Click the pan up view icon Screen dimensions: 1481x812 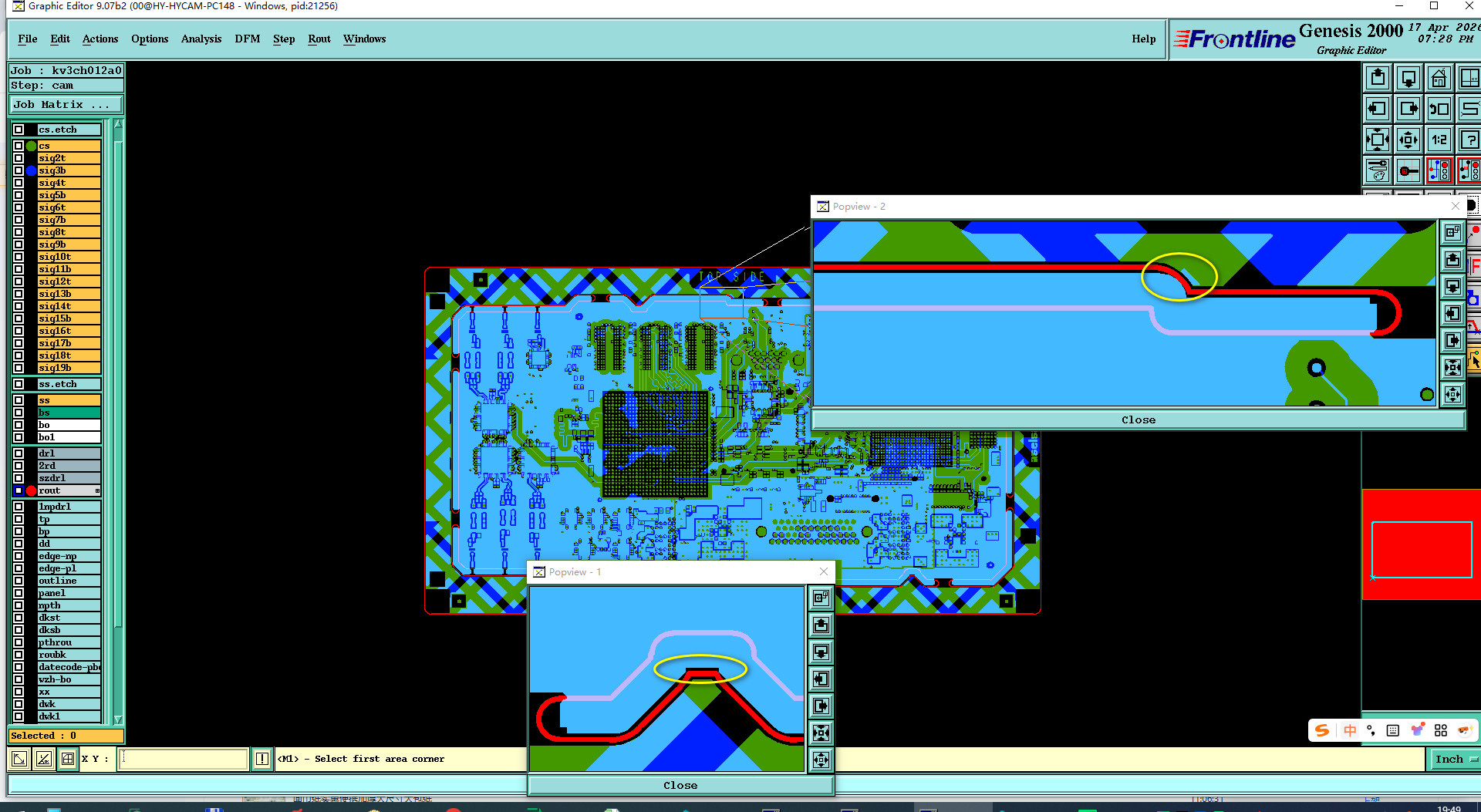click(1378, 78)
